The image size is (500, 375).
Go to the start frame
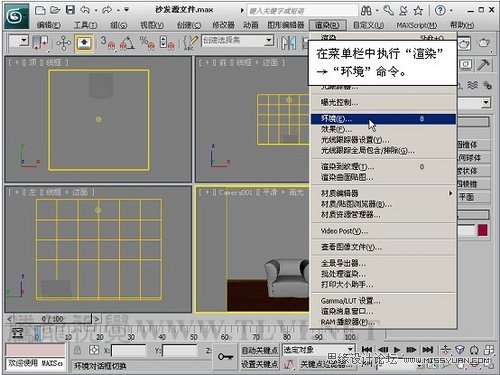[367, 350]
